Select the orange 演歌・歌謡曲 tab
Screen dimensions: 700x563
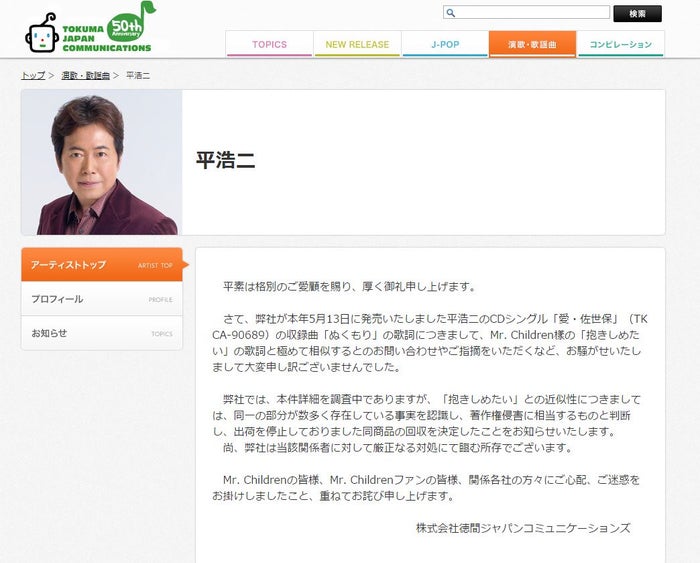532,44
